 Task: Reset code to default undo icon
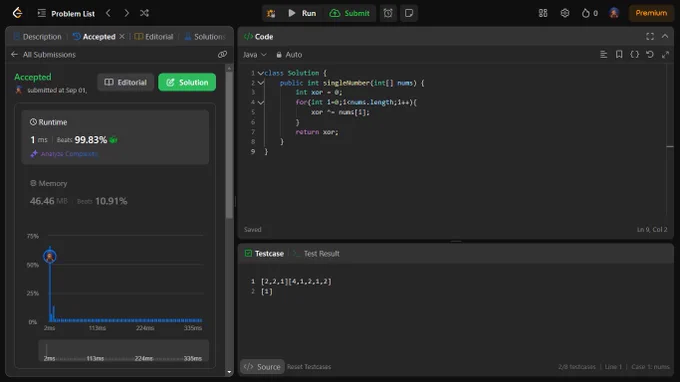[650, 55]
